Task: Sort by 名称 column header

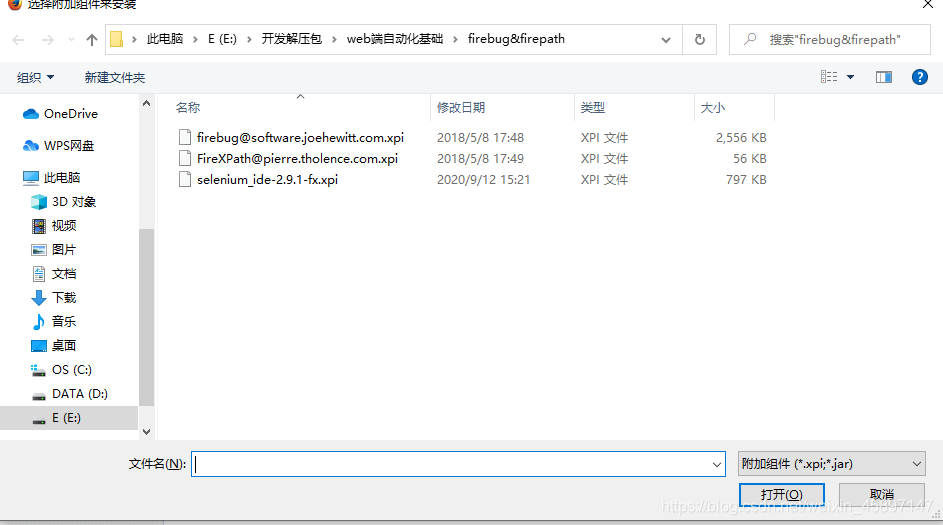Action: pos(188,108)
